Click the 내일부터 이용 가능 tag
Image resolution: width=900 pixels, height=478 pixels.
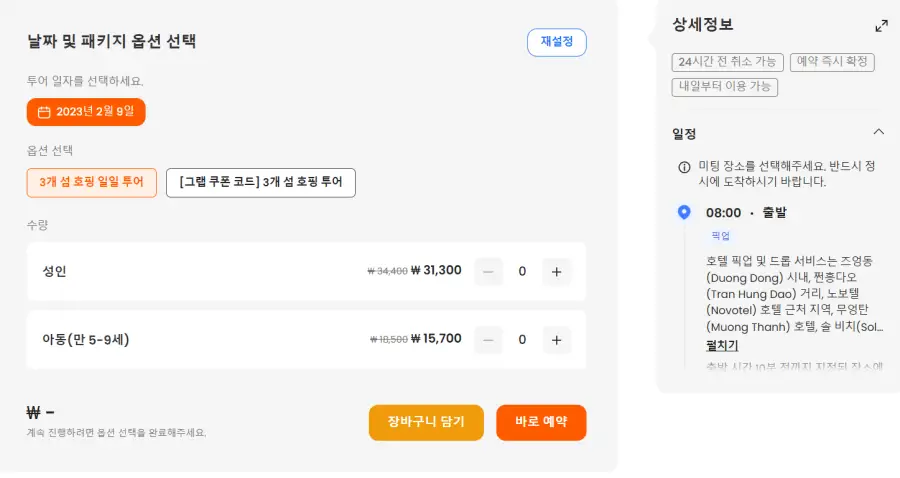coord(725,87)
